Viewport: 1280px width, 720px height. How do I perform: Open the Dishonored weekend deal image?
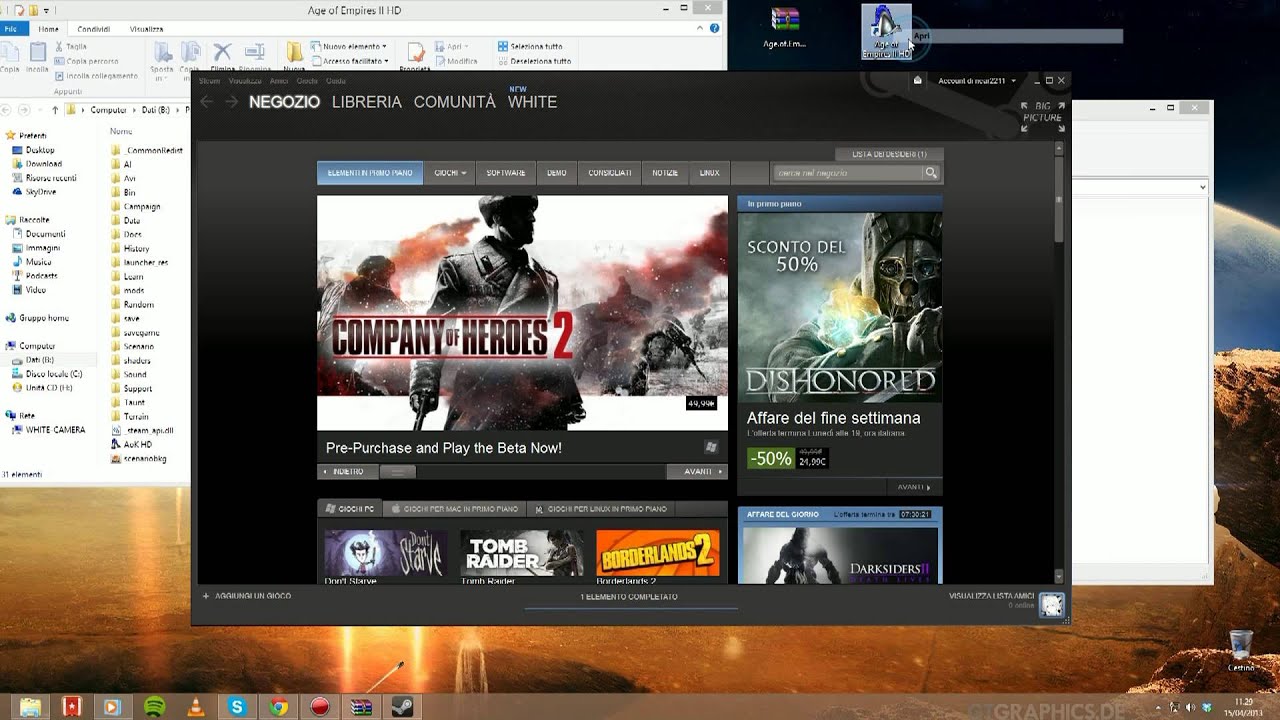click(840, 307)
